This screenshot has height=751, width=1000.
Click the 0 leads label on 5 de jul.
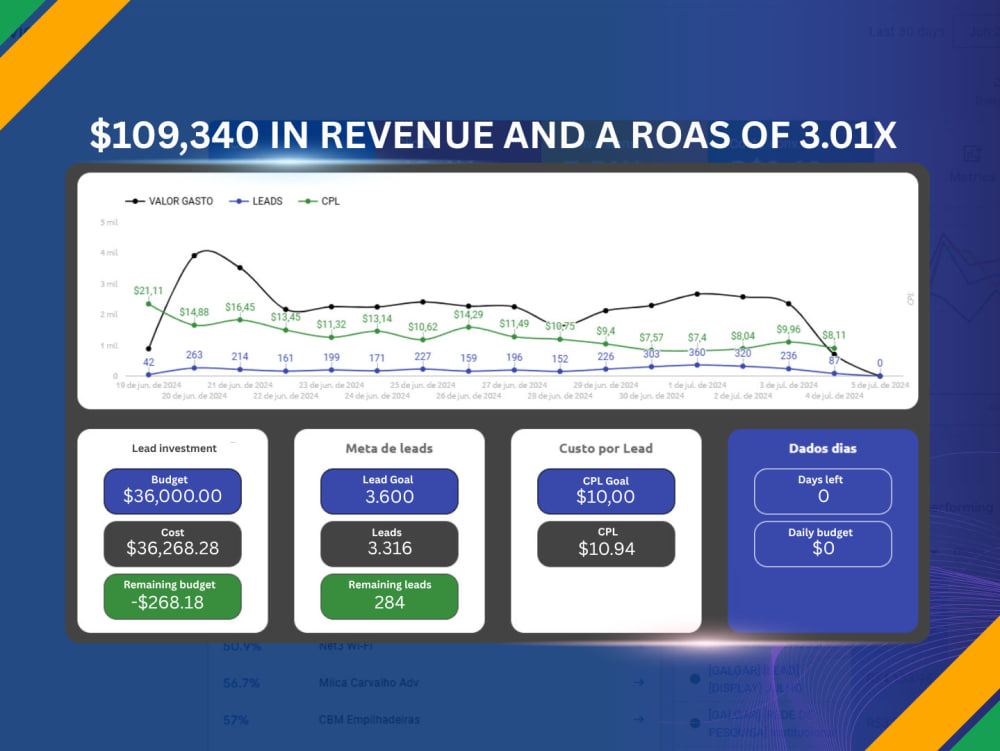coord(879,363)
